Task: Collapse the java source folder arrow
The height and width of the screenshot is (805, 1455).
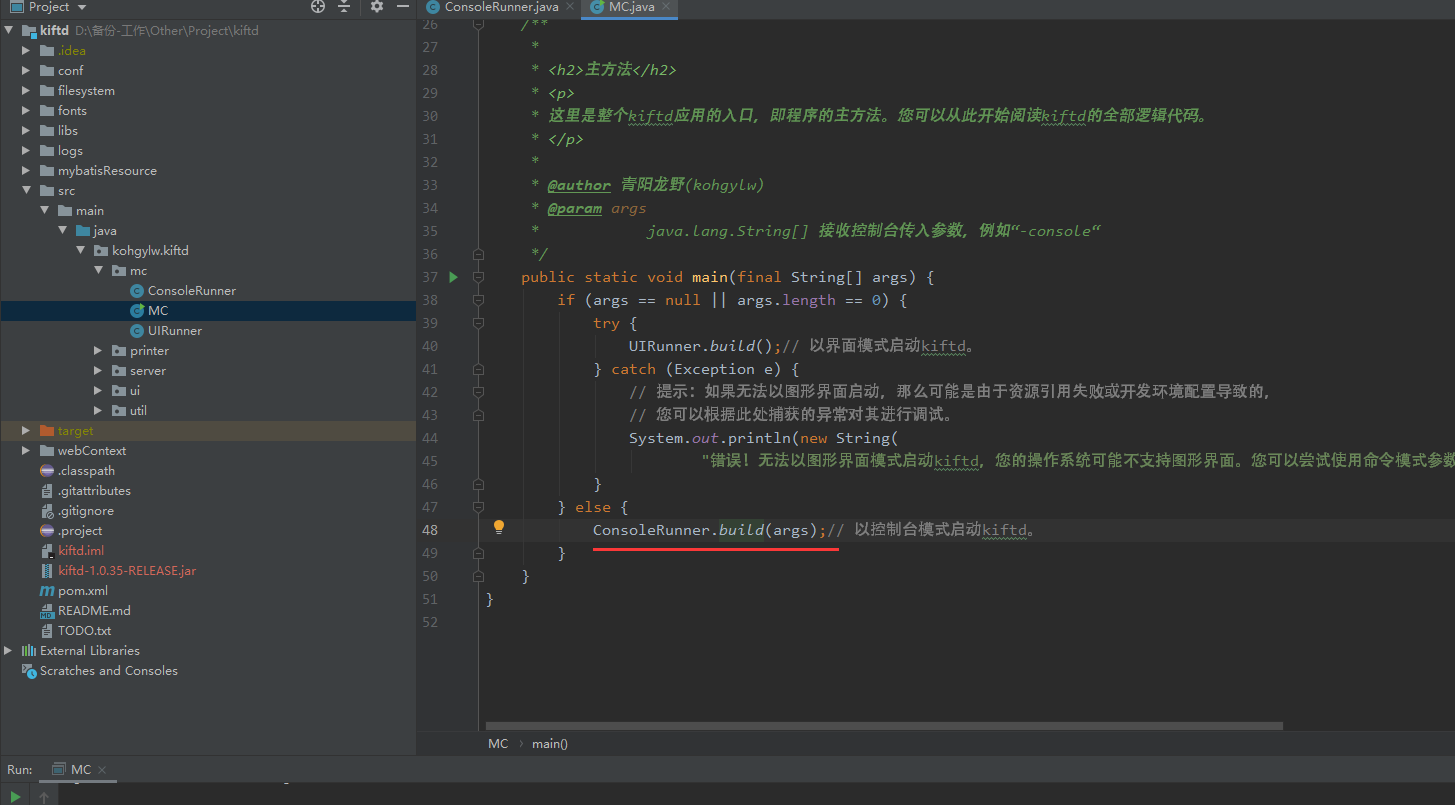Action: point(63,230)
